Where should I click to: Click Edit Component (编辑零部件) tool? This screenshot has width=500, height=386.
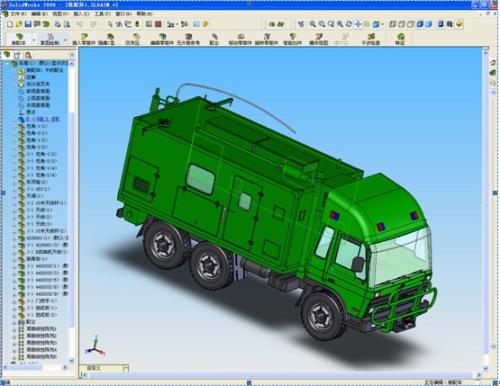[x=162, y=39]
